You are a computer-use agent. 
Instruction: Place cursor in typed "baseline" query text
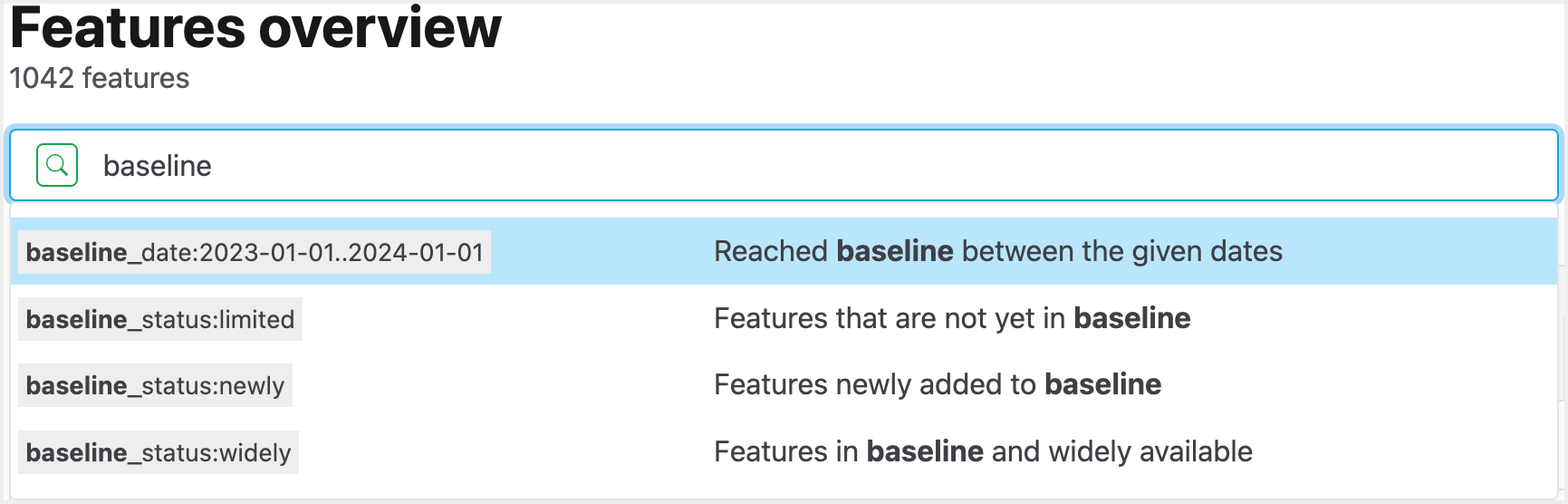pos(158,166)
